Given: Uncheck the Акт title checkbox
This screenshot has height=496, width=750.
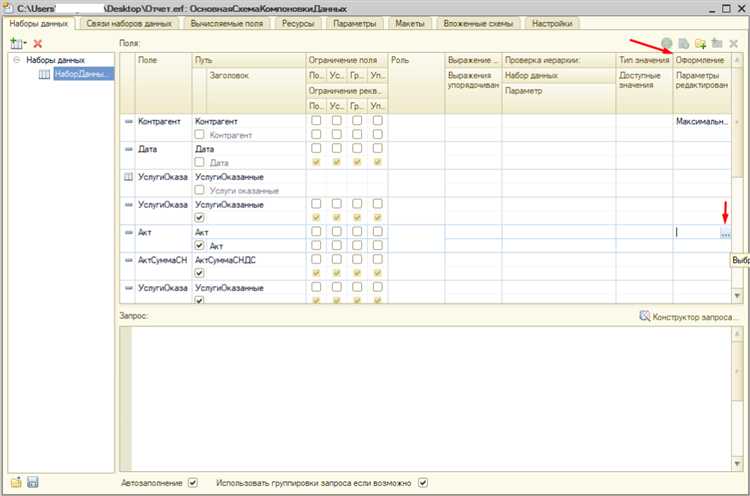Looking at the screenshot, I should [199, 245].
